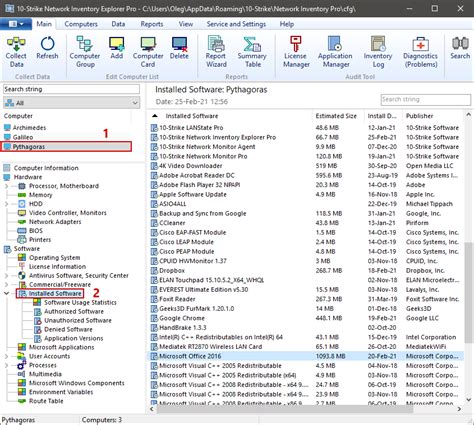Click the Collect Data ribbon icon
Viewport: 474px width, 425px height.
16,52
